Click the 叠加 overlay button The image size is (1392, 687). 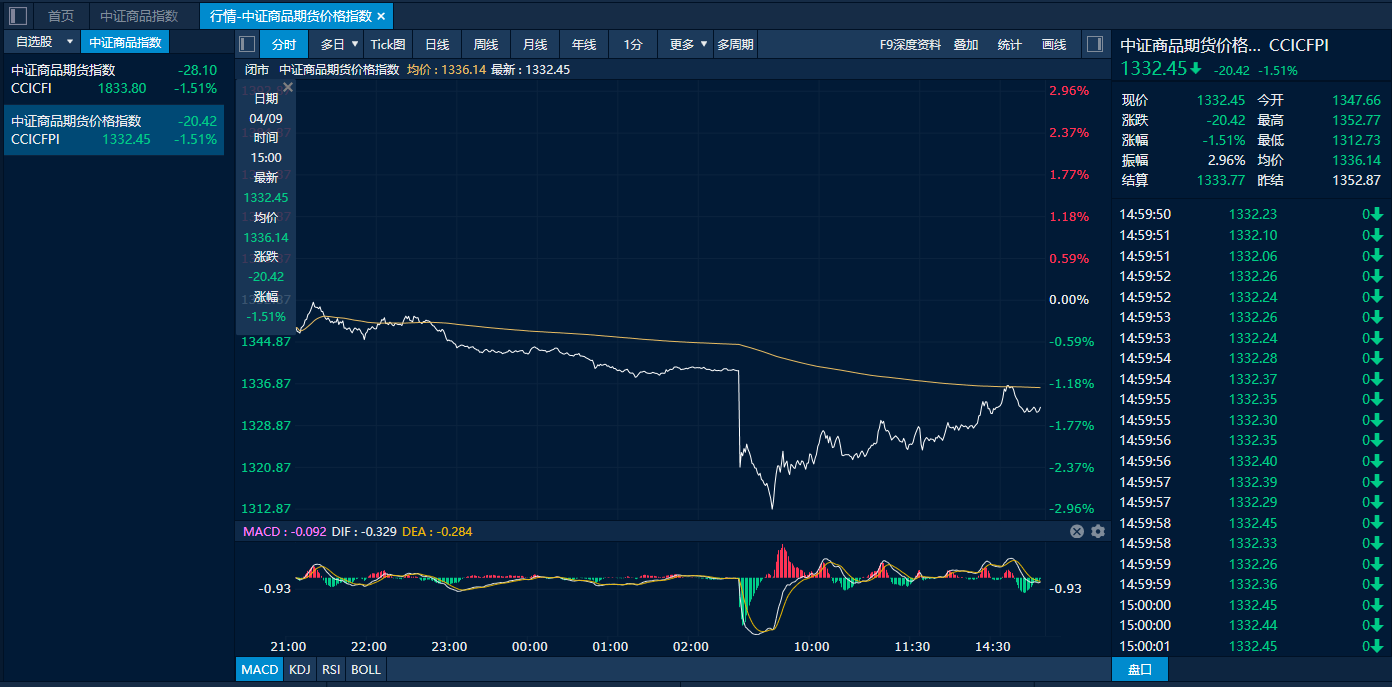(966, 44)
